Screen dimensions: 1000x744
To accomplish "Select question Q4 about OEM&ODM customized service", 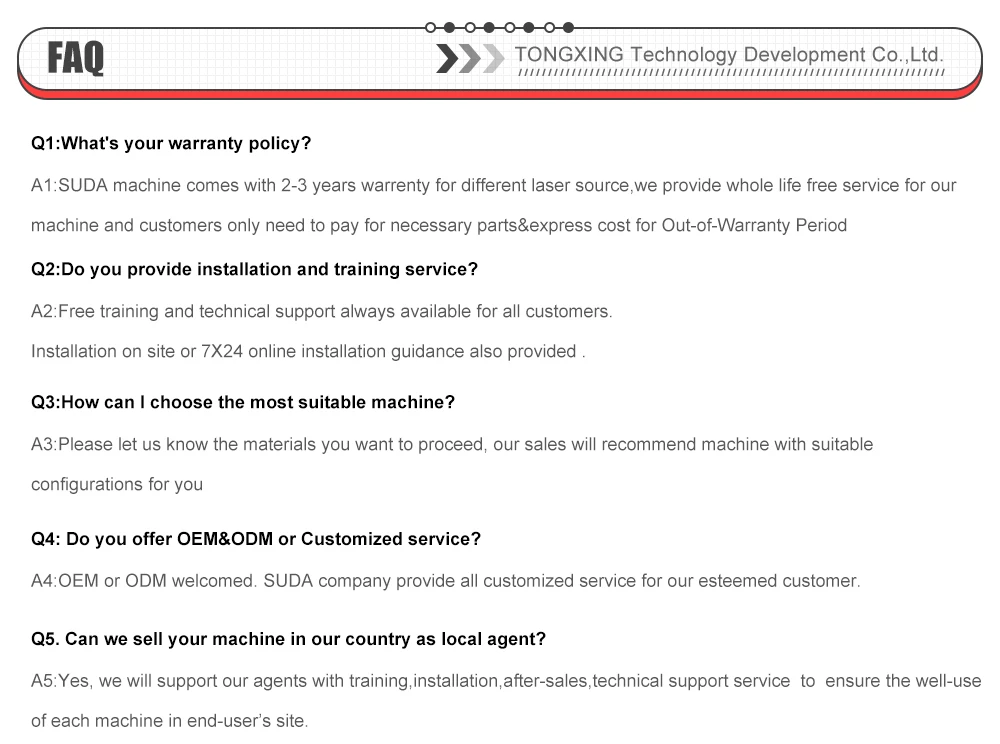I will click(256, 539).
